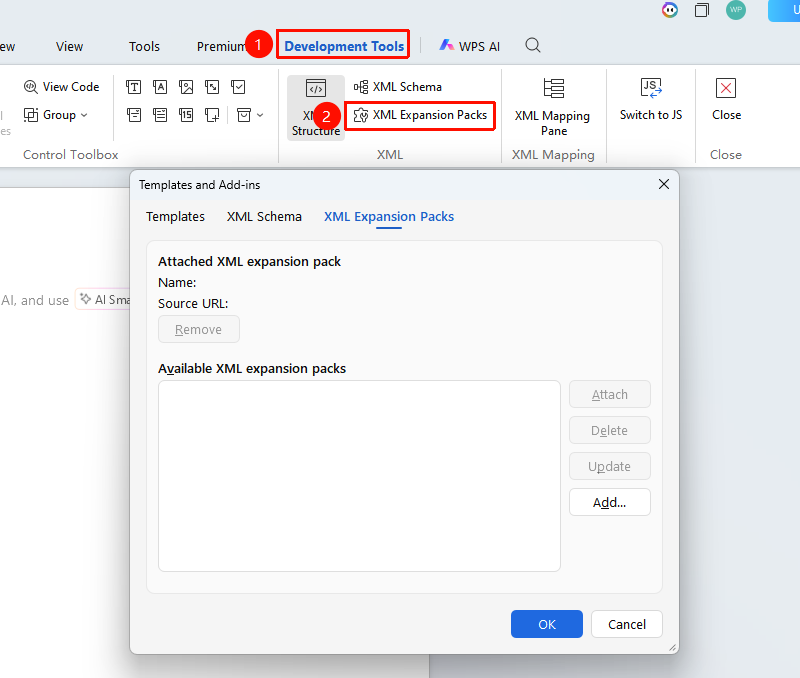Viewport: 800px width, 678px height.
Task: Insert a check box content control
Action: pos(238,87)
